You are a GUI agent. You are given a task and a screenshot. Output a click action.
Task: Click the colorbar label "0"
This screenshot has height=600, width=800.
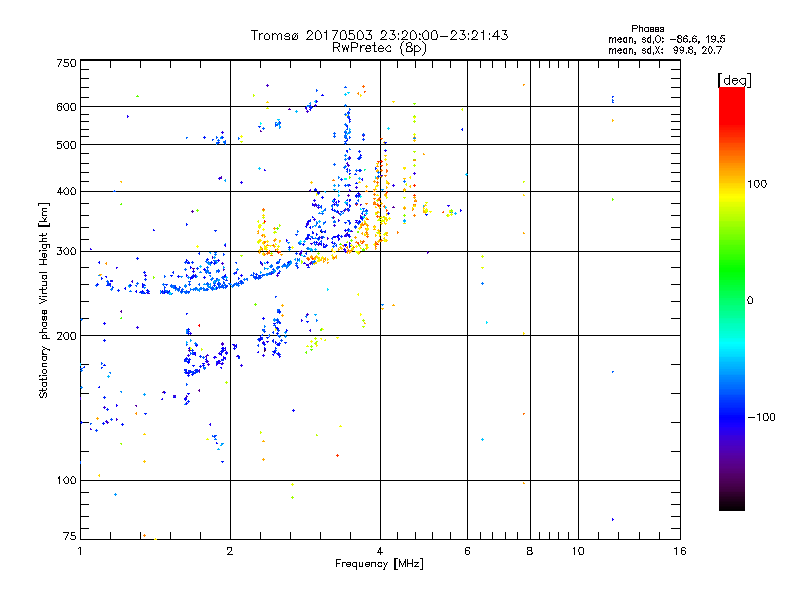click(x=750, y=301)
